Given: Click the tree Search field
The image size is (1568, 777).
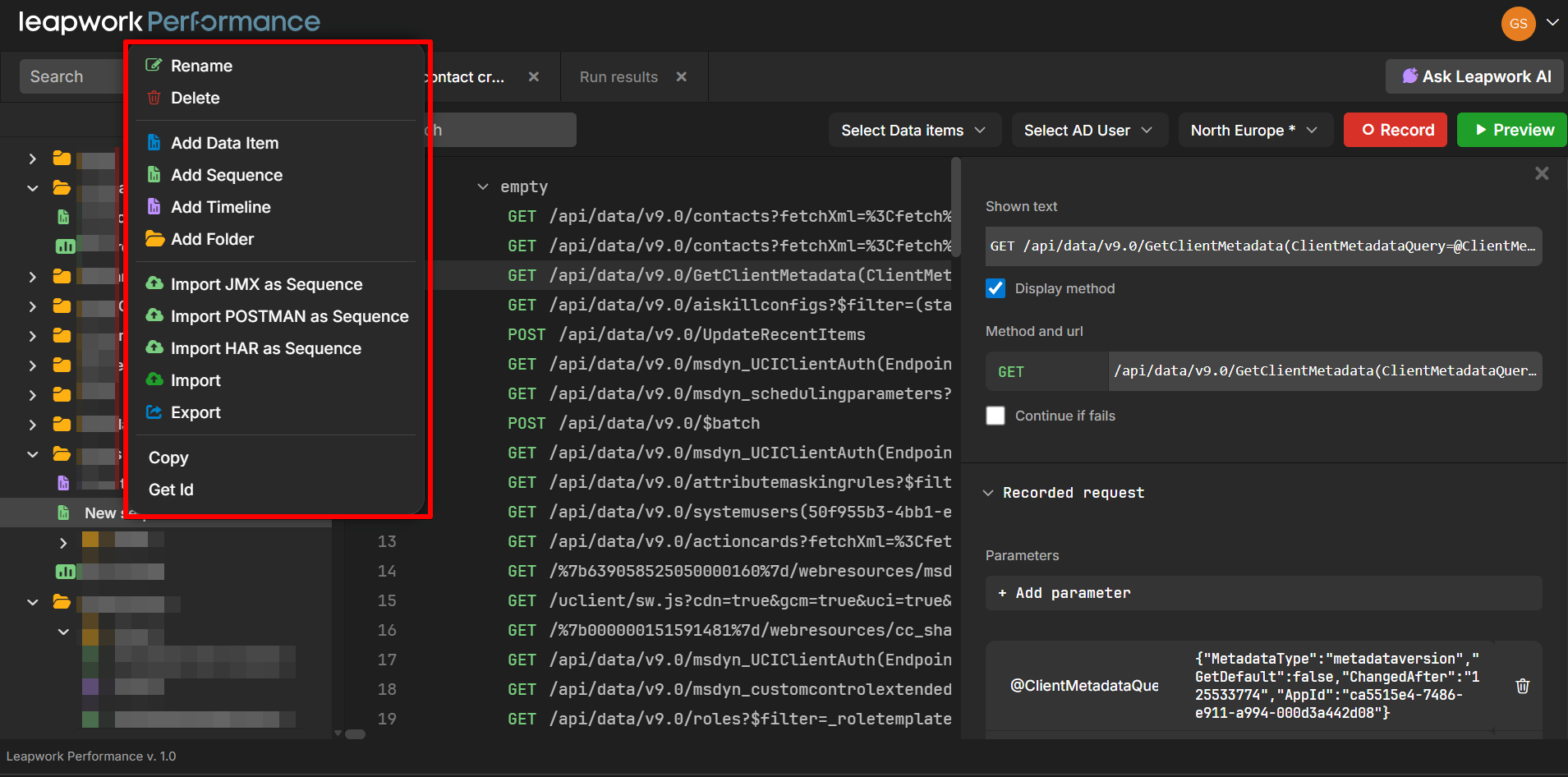Looking at the screenshot, I should tap(71, 76).
